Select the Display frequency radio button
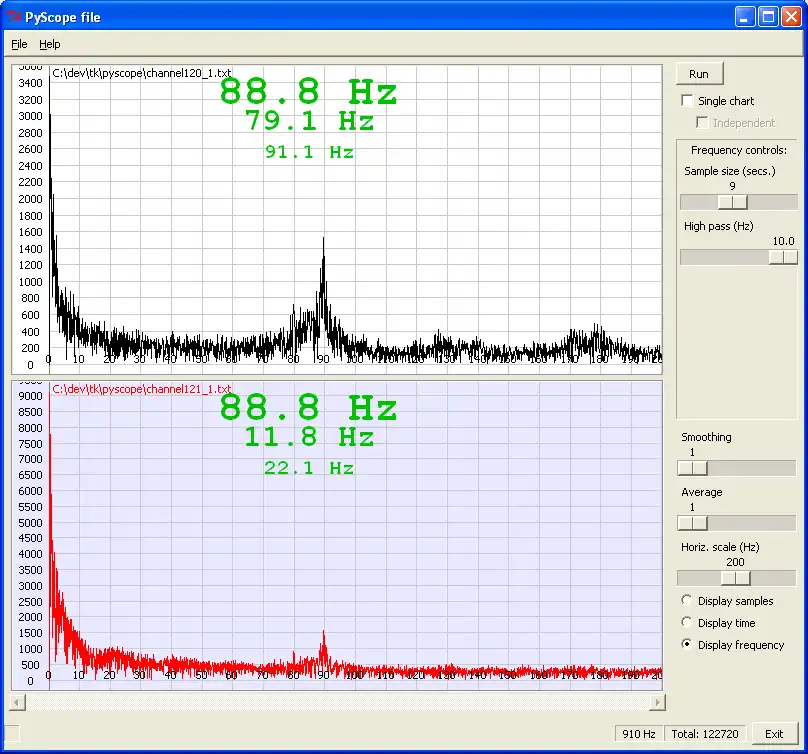 (x=687, y=645)
